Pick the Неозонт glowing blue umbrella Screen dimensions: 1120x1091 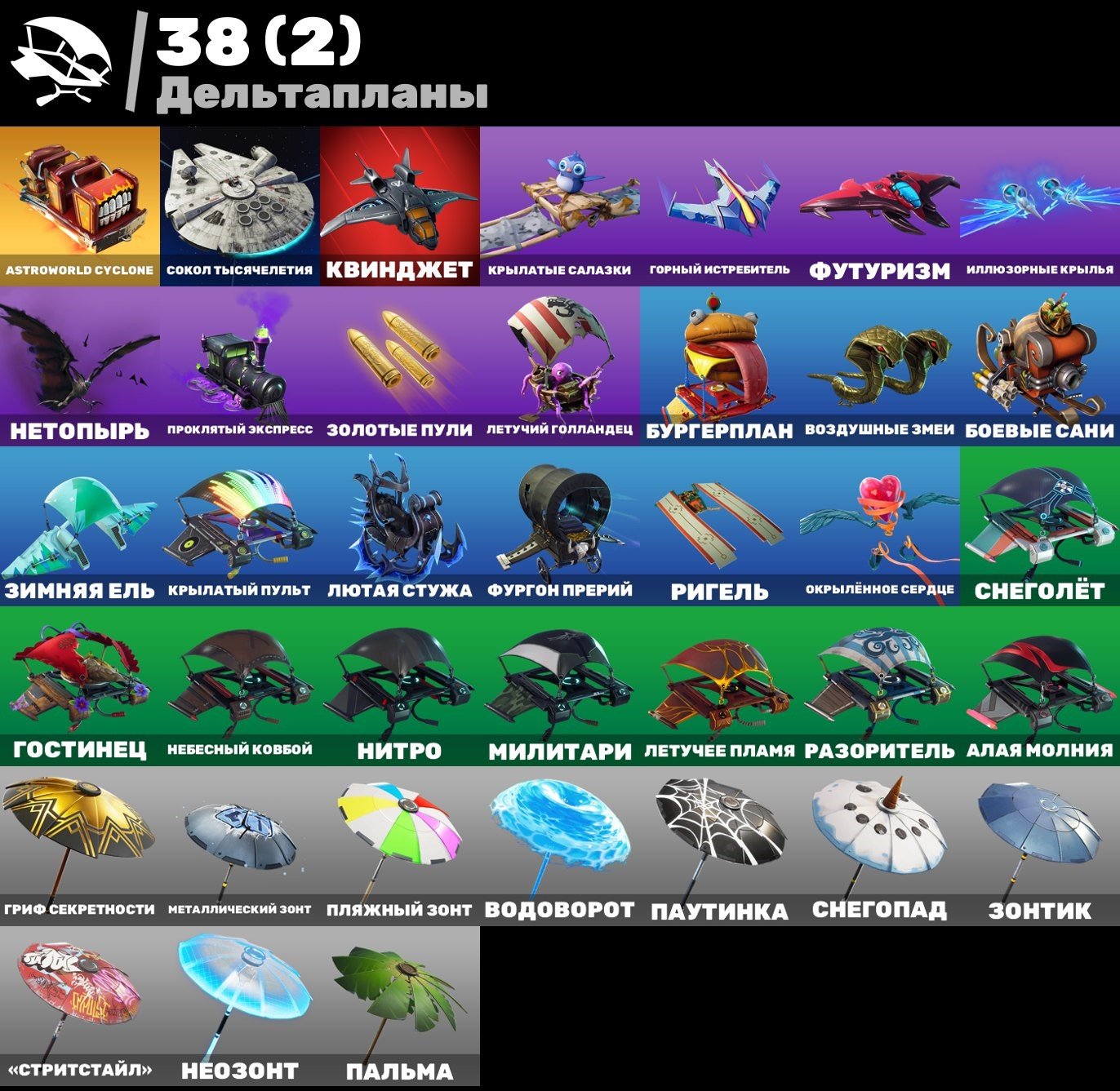[x=240, y=1005]
